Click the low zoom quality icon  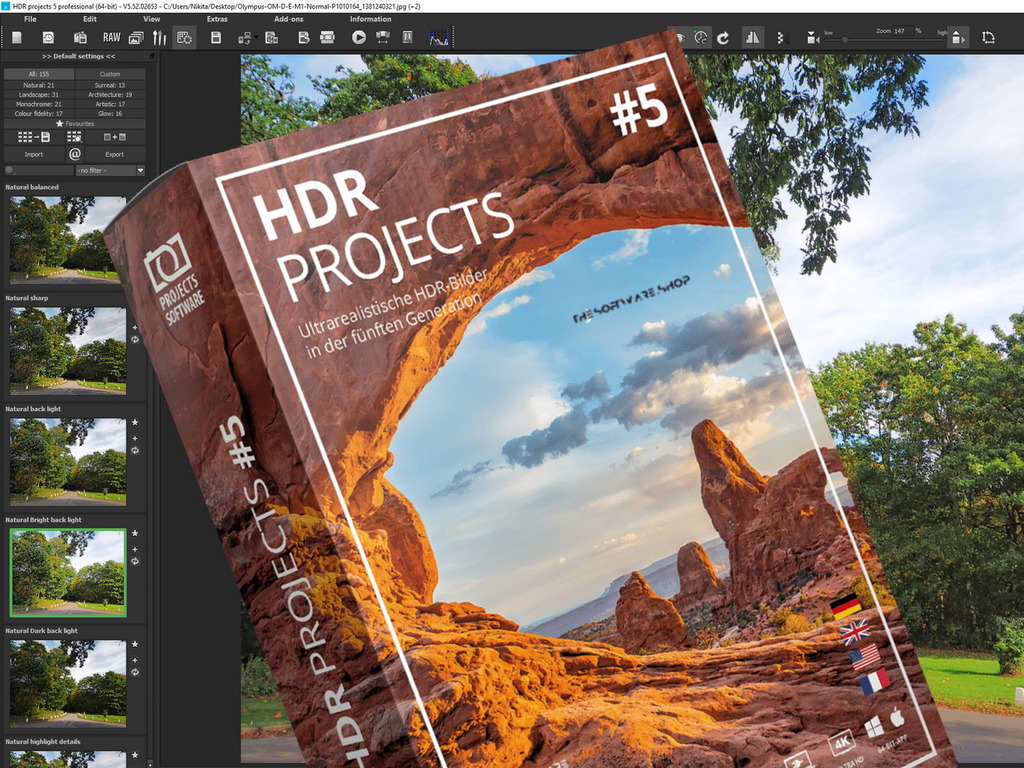[813, 38]
